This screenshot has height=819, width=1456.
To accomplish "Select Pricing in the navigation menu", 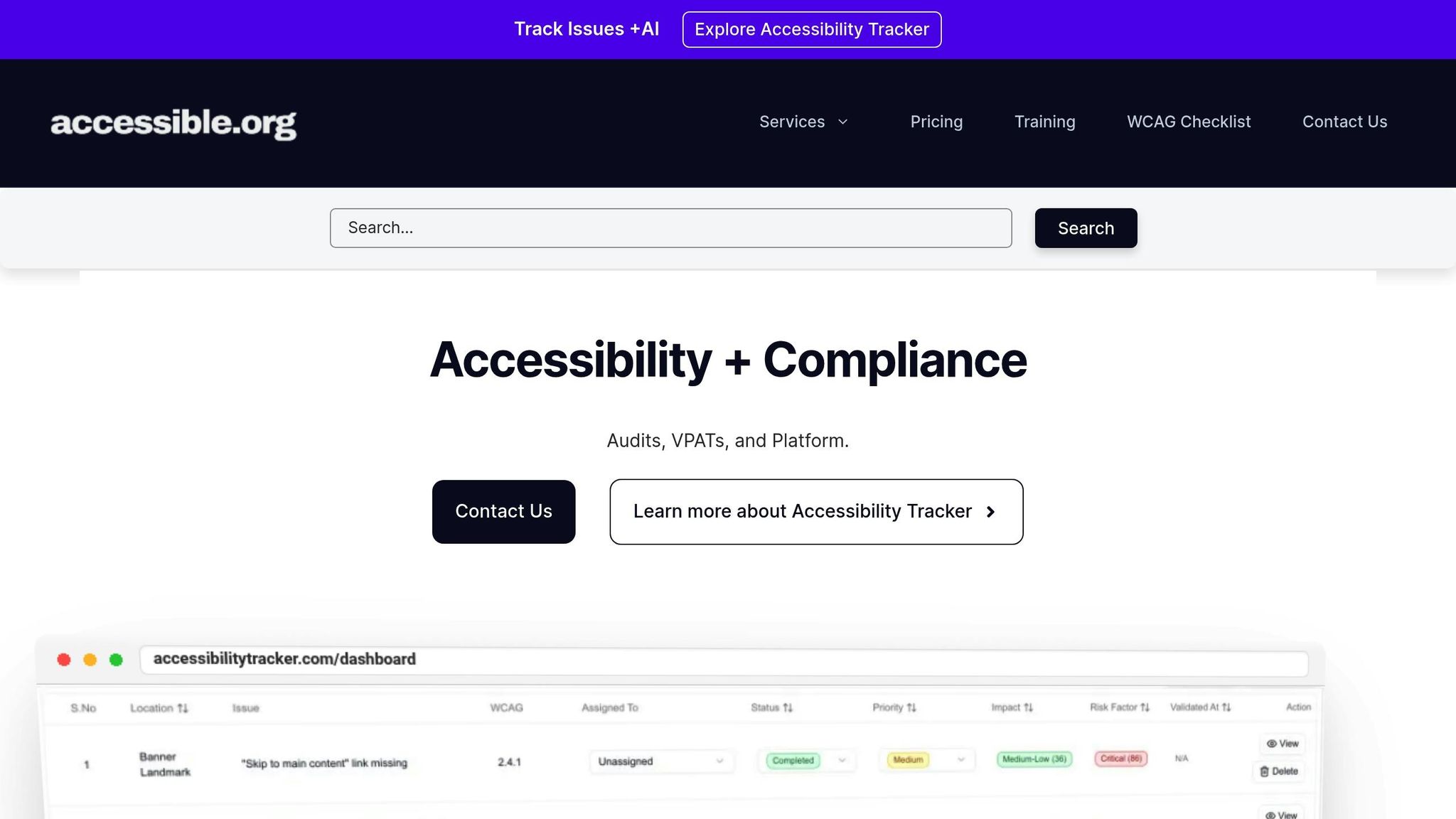I will [x=936, y=122].
